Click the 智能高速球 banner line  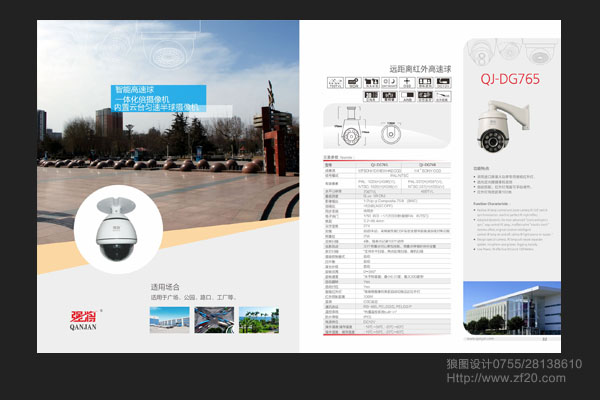(135, 90)
